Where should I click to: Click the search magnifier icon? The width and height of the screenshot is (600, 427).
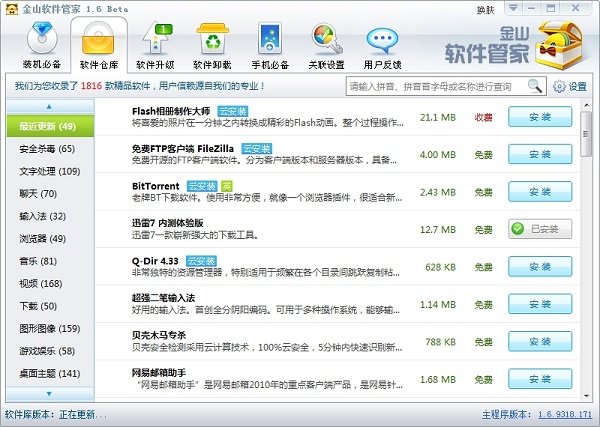pyautogui.click(x=537, y=86)
